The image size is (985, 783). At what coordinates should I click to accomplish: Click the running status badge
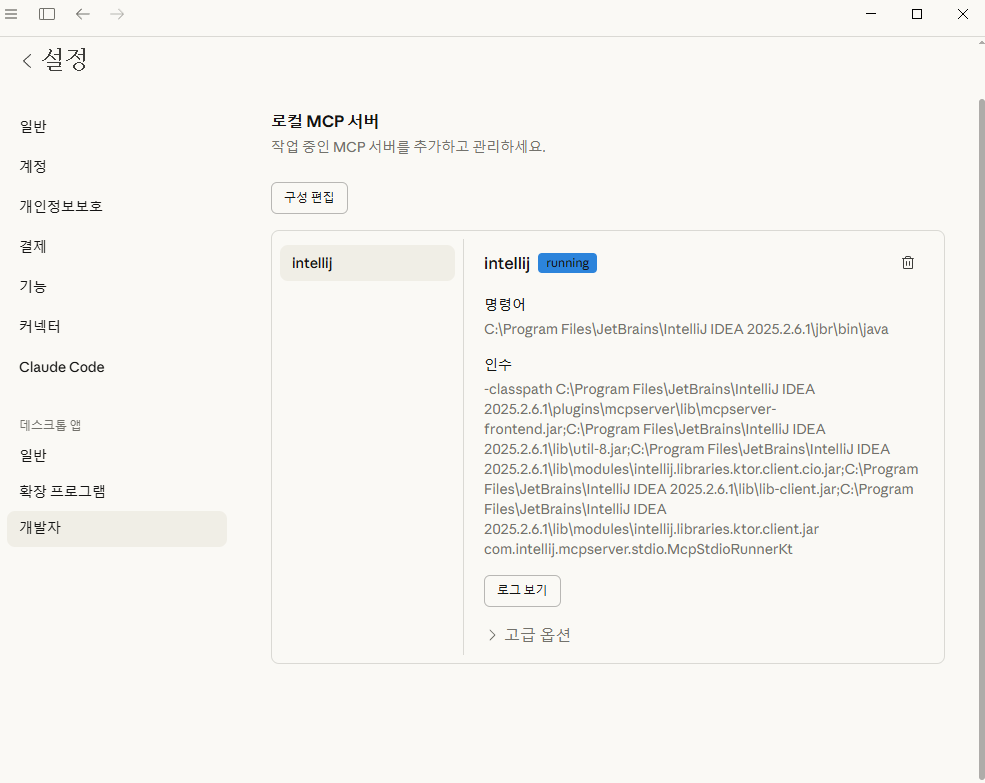(567, 263)
